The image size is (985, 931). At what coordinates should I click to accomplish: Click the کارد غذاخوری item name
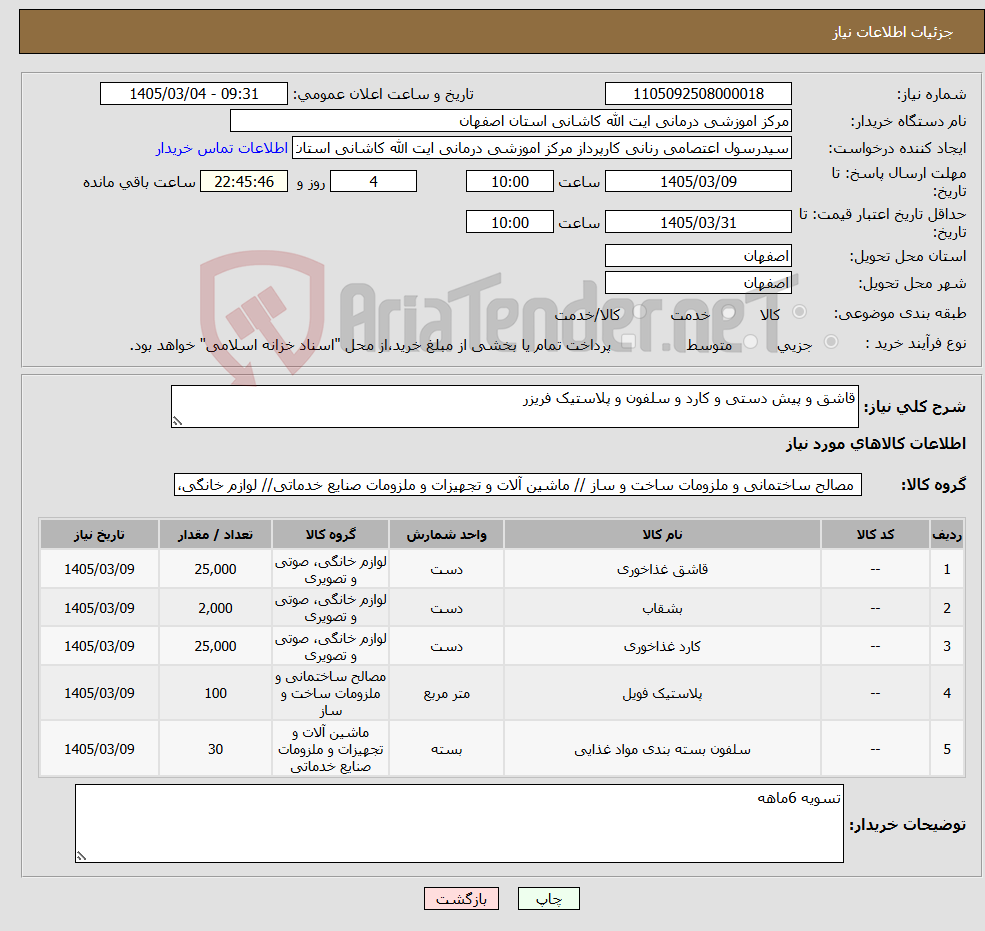(662, 646)
